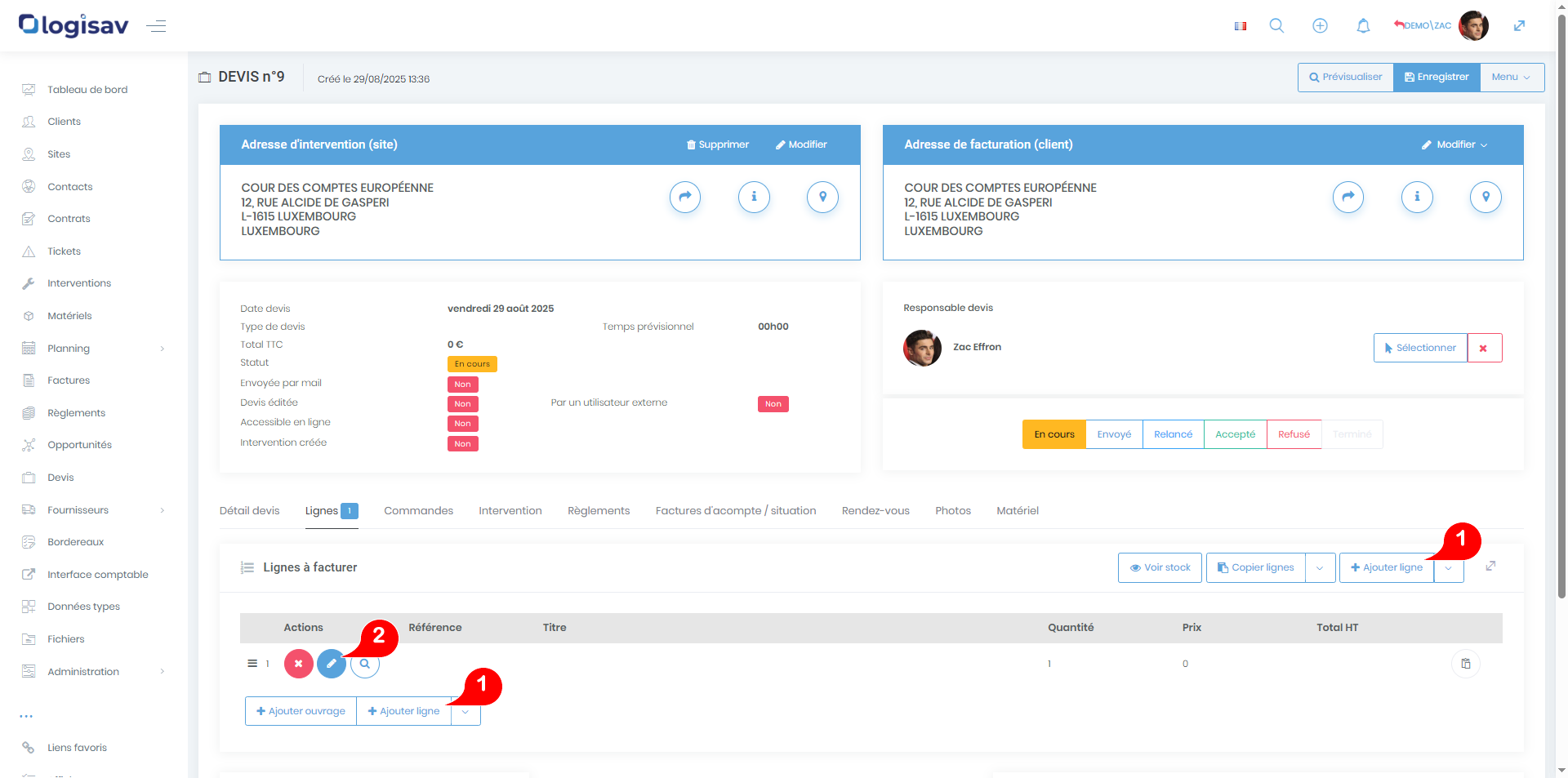Image resolution: width=1568 pixels, height=778 pixels.
Task: Click the Enregistrer button
Action: [x=1437, y=77]
